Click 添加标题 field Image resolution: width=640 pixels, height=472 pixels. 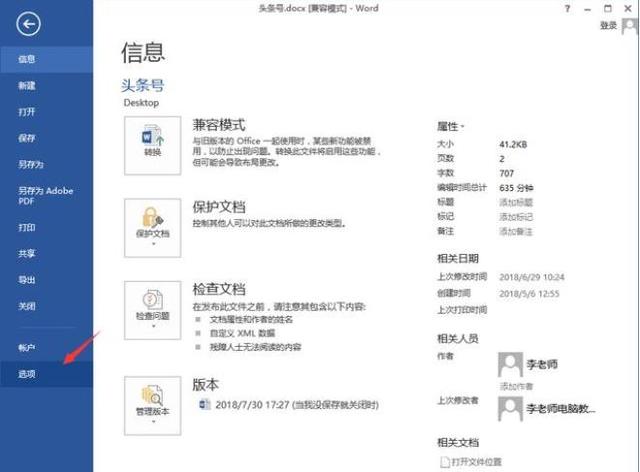click(516, 203)
